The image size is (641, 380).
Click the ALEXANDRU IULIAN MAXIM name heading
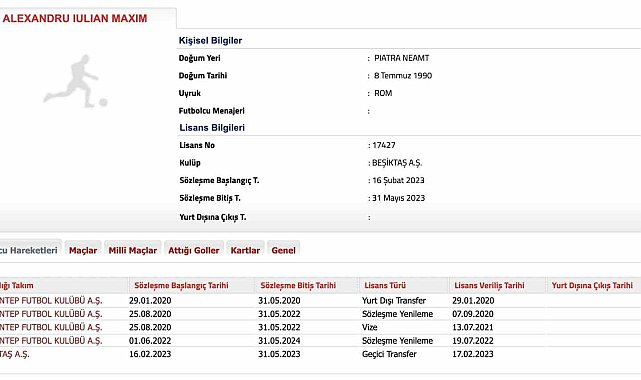click(75, 18)
